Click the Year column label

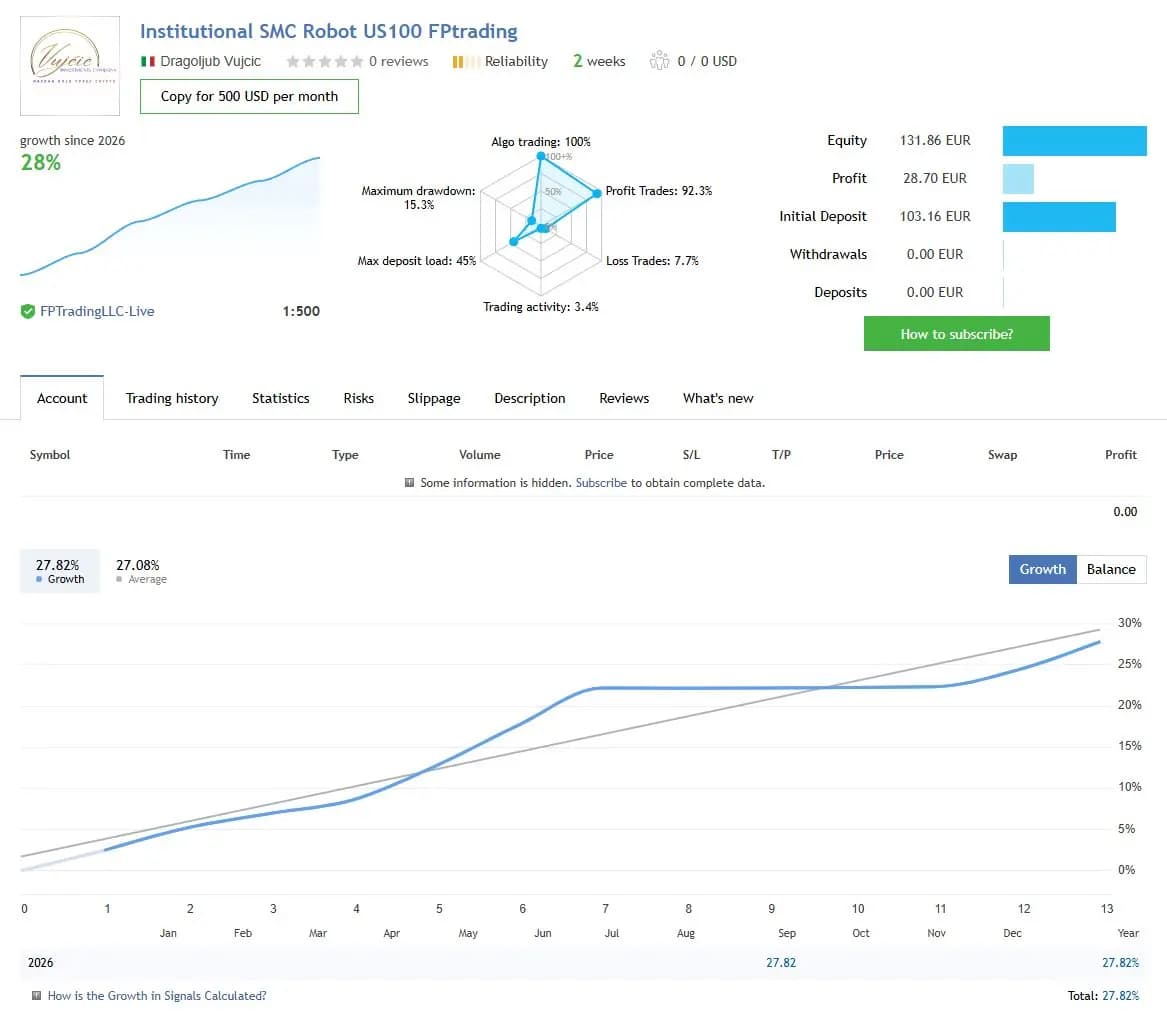click(x=1128, y=933)
